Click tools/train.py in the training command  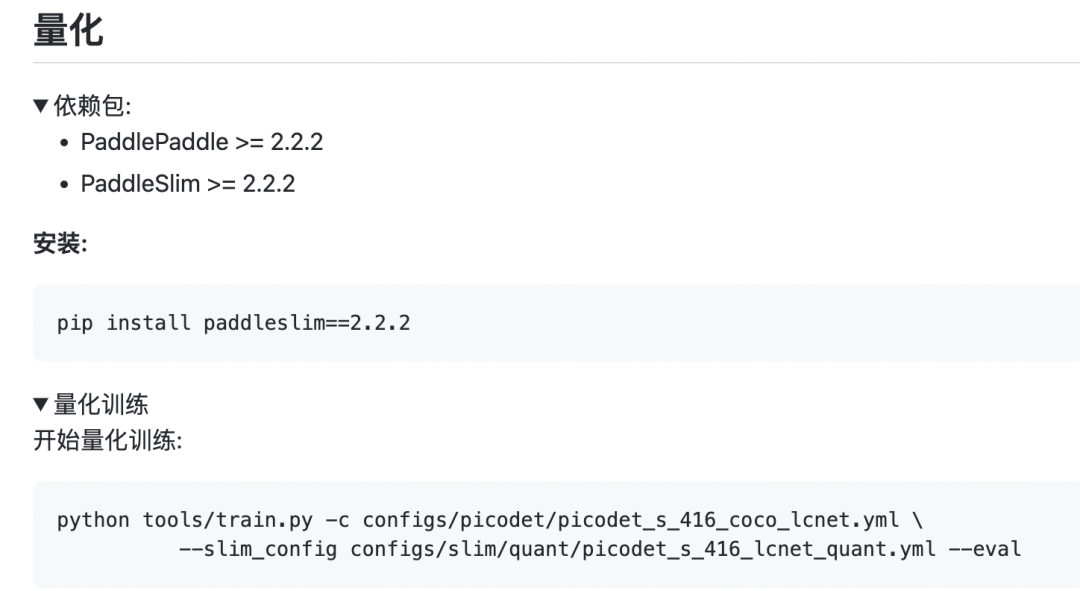[227, 520]
